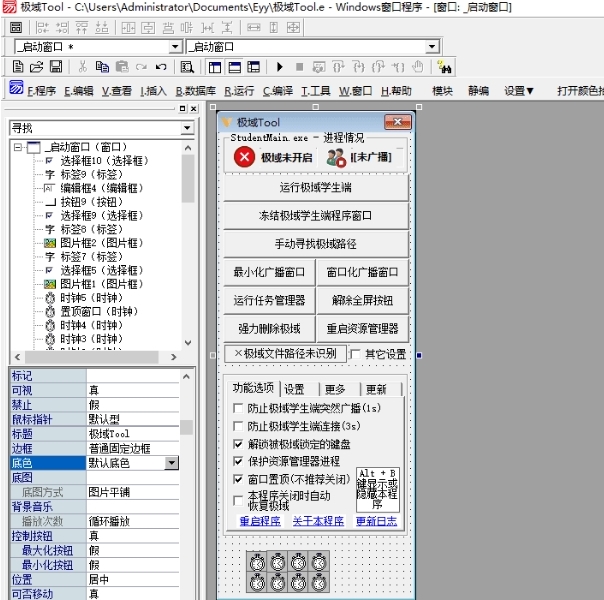Click the 强力删除极域 button

(269, 329)
